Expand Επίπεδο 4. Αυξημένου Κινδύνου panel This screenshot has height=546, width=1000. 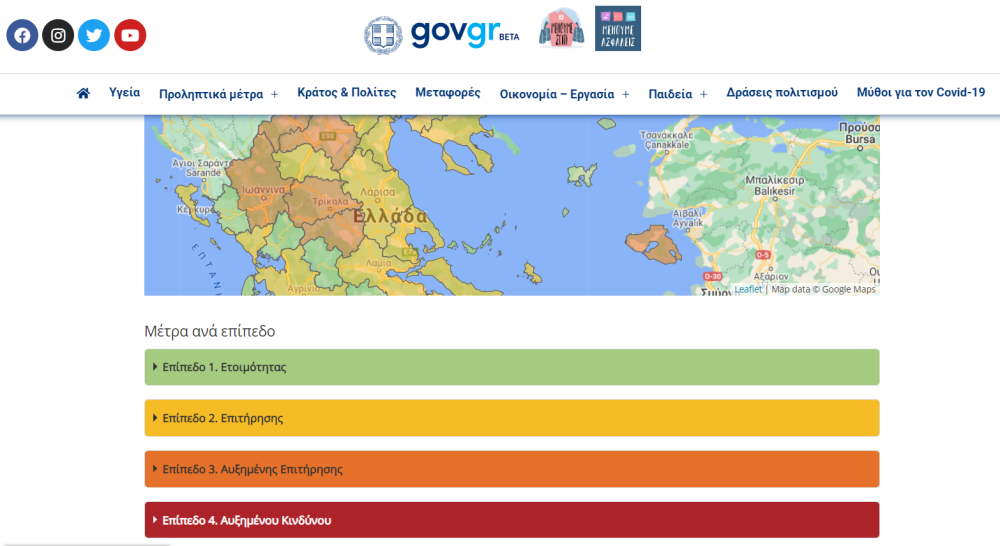coord(511,520)
